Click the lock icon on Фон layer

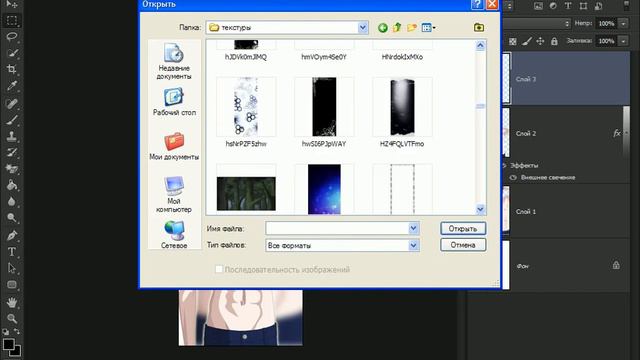(x=616, y=265)
